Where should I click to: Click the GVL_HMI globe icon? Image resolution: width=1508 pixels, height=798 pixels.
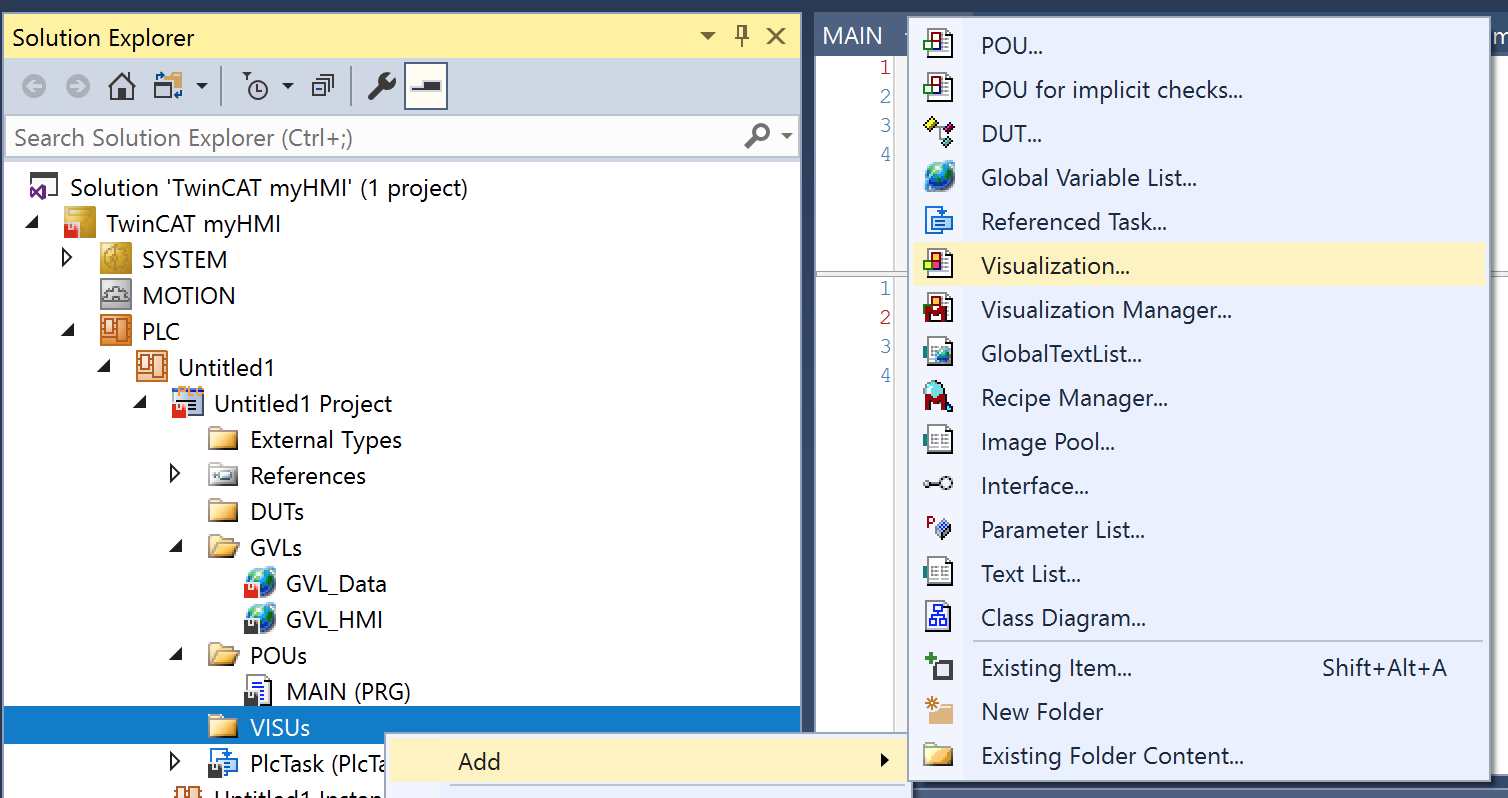click(260, 619)
